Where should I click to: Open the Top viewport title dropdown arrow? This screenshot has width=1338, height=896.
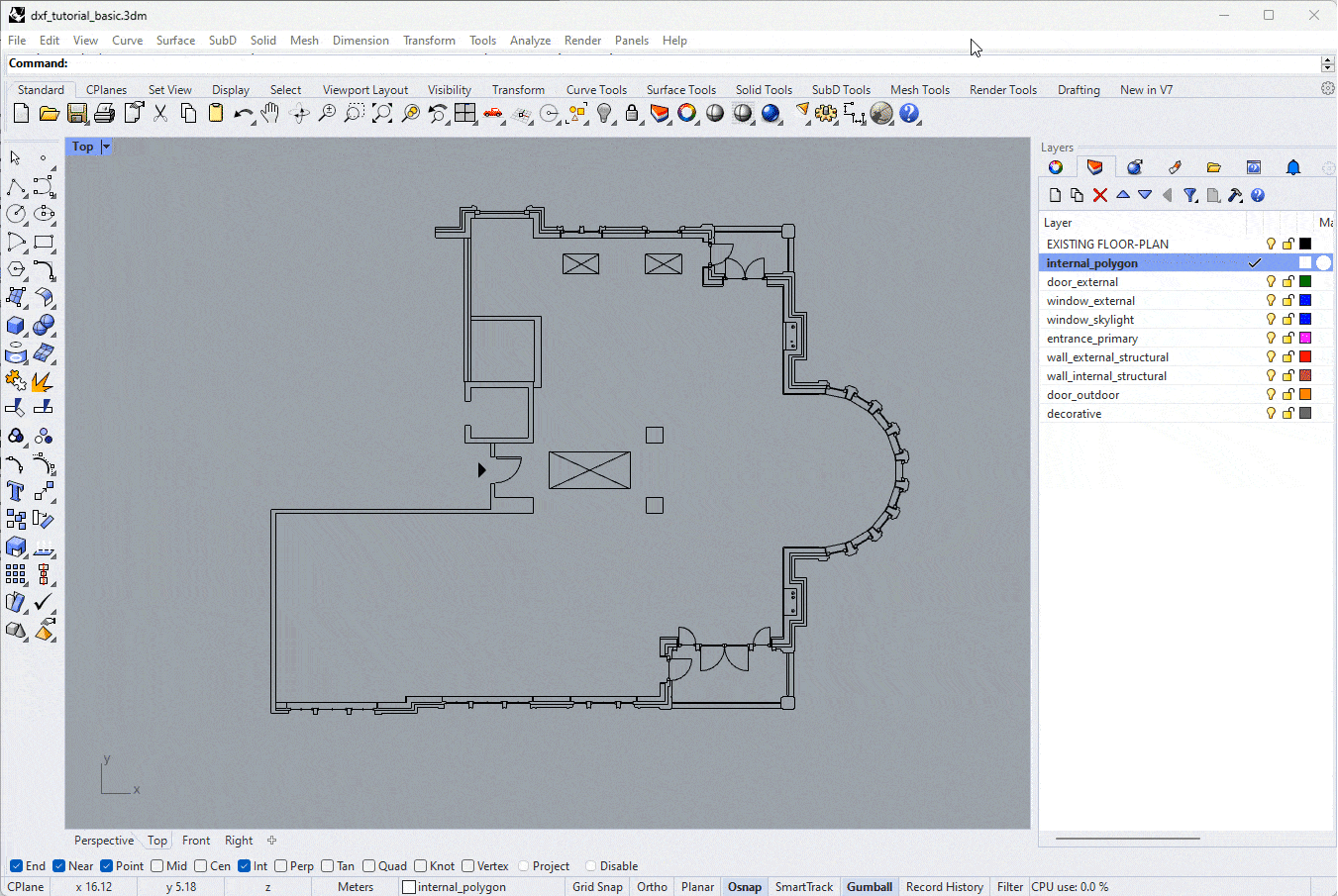pos(106,147)
